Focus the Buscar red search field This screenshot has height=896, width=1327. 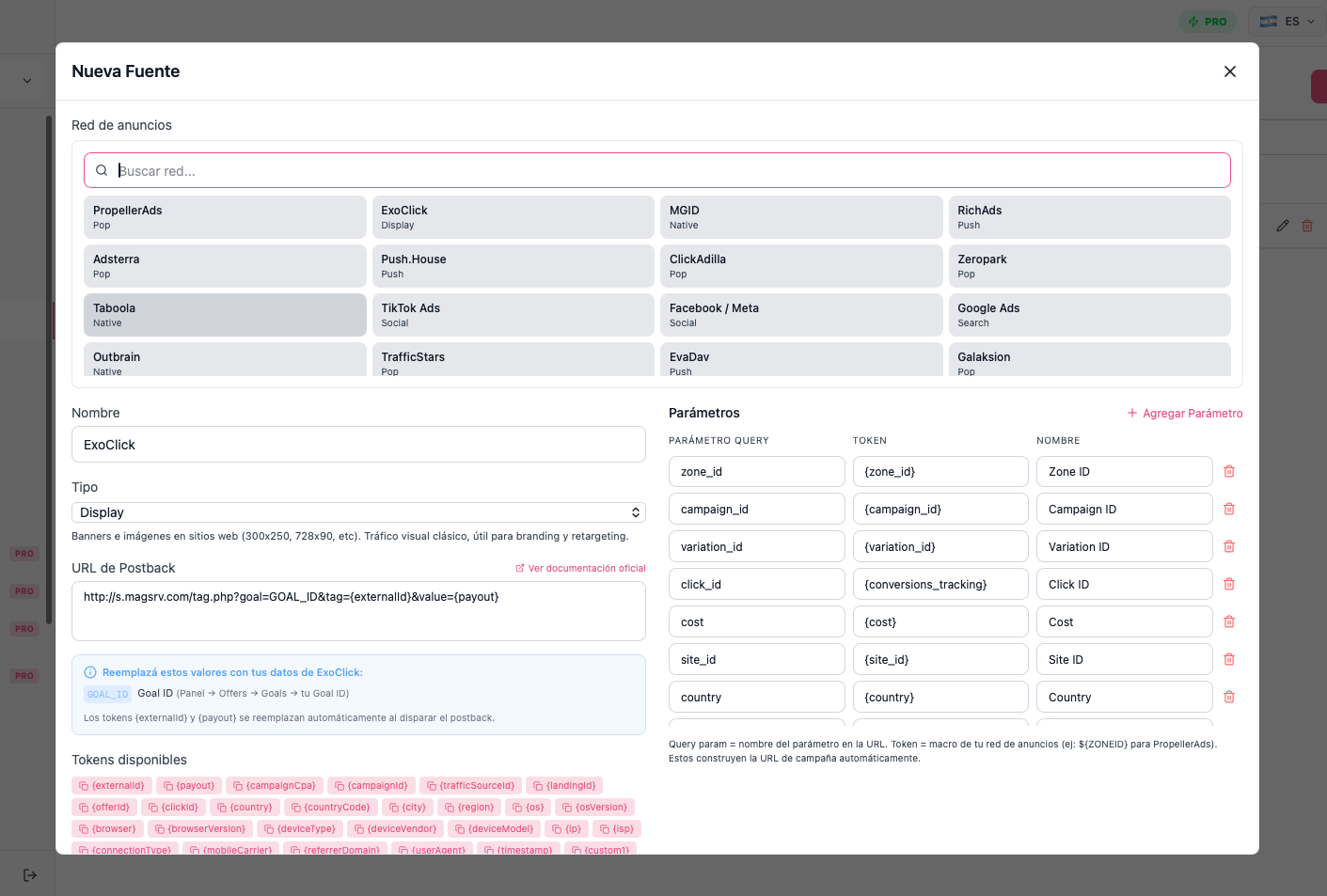click(657, 170)
